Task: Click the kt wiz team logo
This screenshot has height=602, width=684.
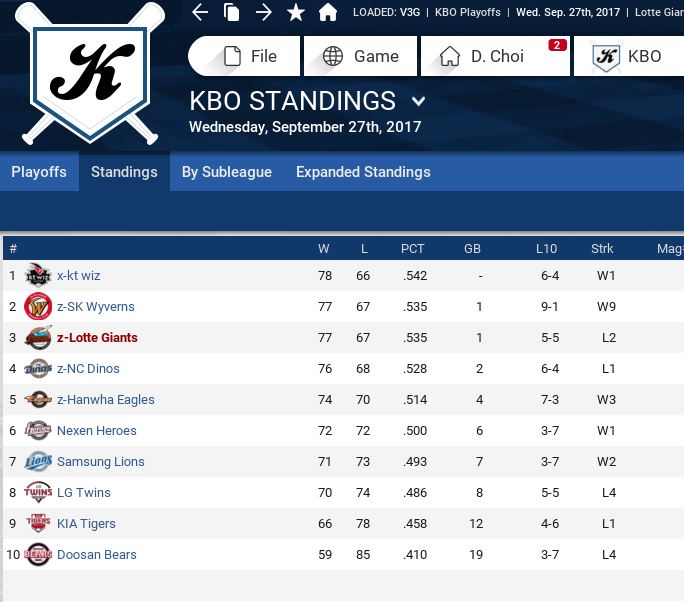Action: click(38, 276)
